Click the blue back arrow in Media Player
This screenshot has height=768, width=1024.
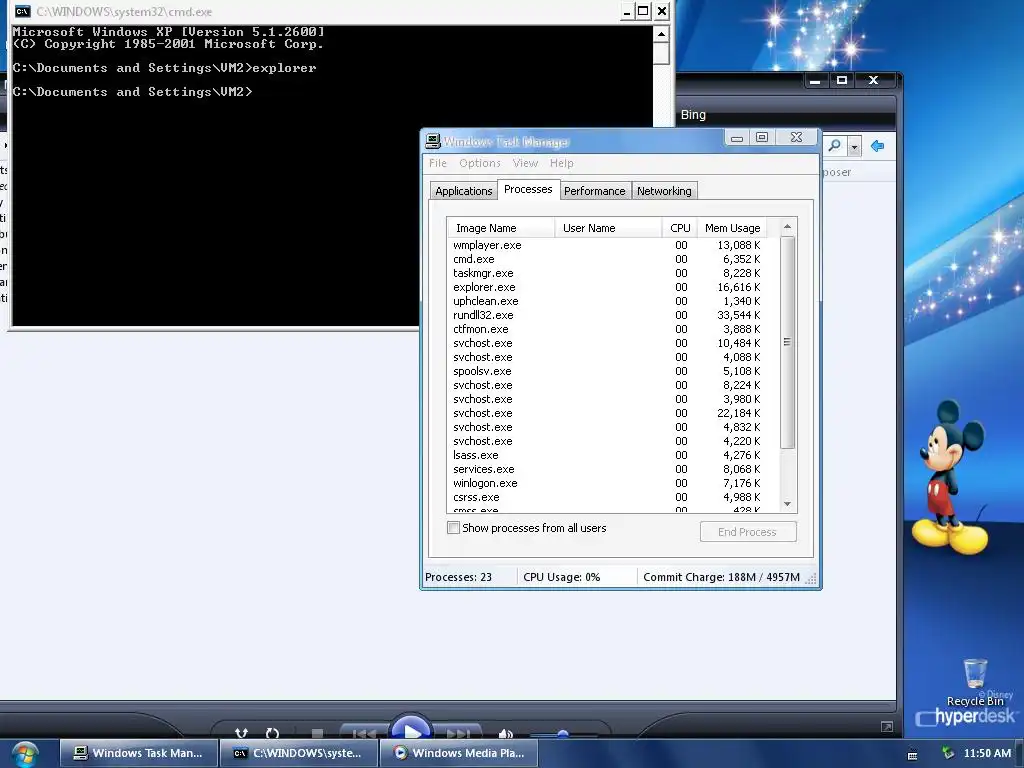(877, 146)
